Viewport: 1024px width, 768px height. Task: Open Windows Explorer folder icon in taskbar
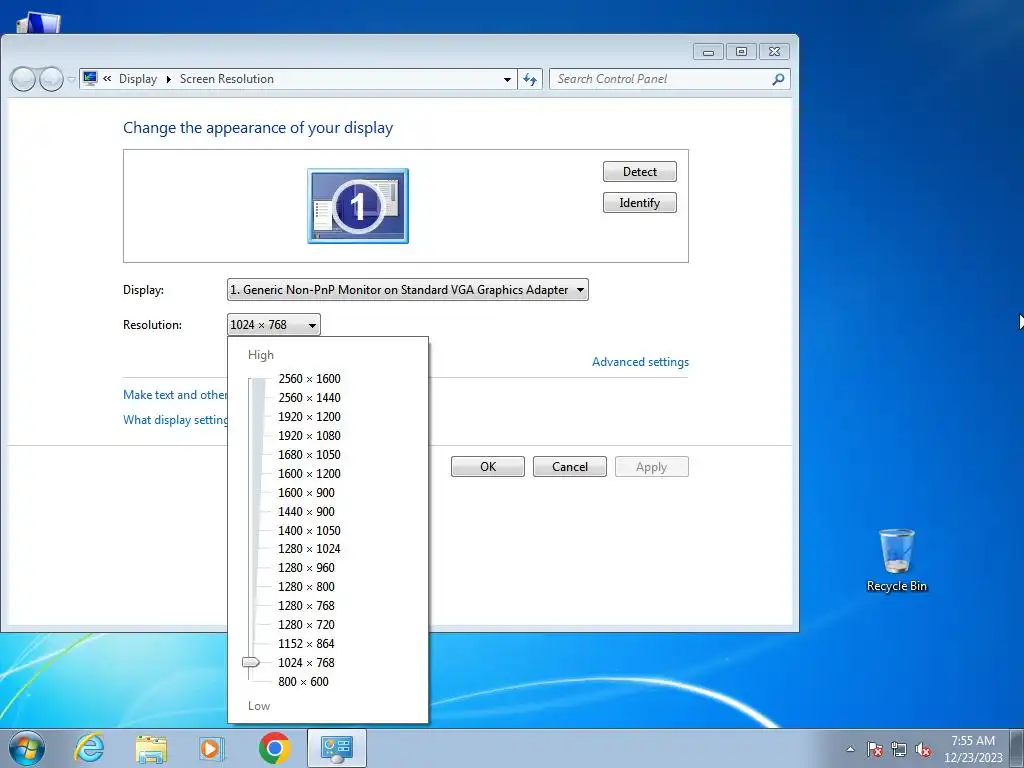(151, 748)
